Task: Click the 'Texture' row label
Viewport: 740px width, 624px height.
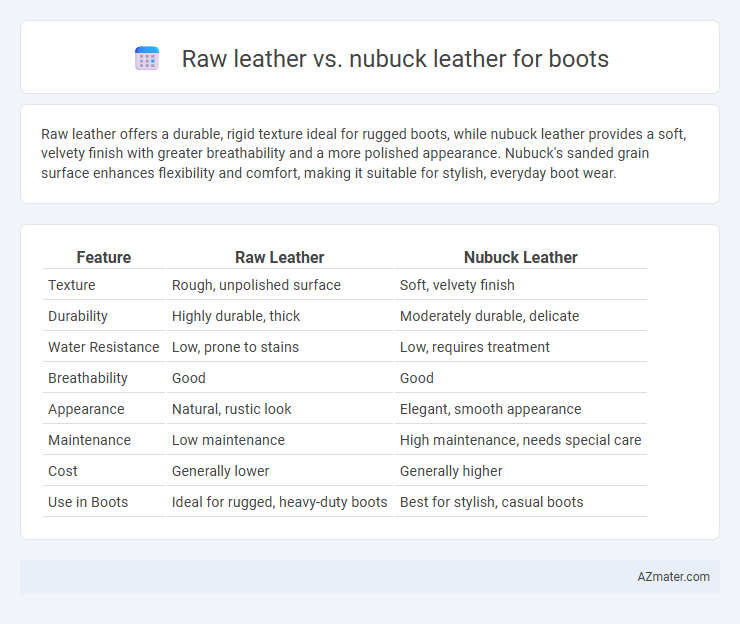Action: click(72, 285)
